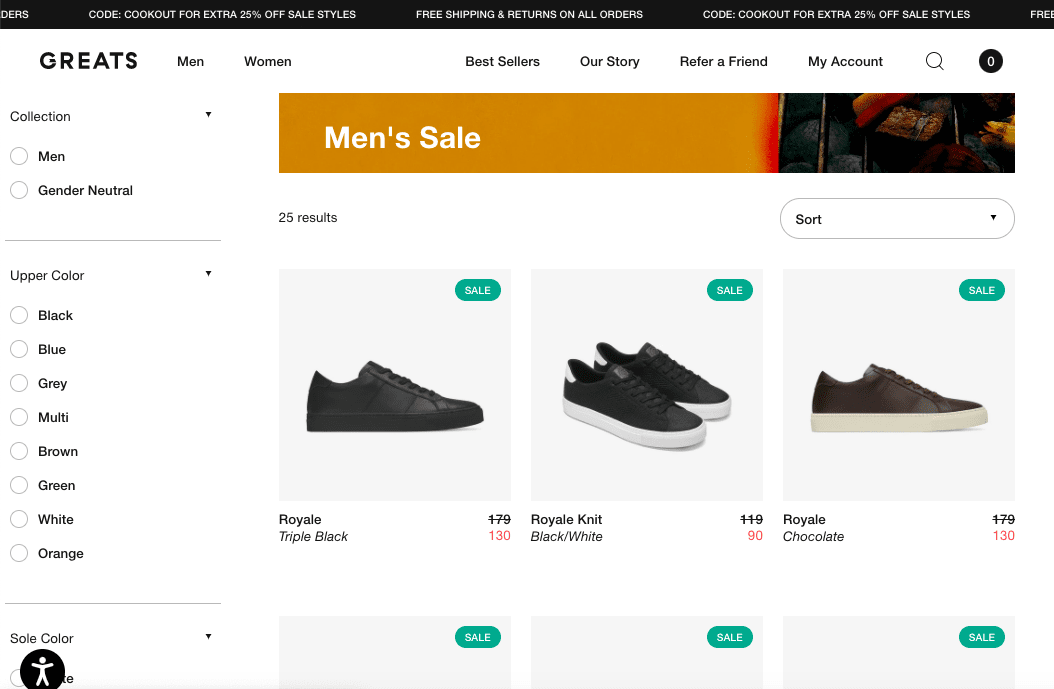Filter upper color by Brown
This screenshot has height=689, width=1054.
pyautogui.click(x=19, y=451)
